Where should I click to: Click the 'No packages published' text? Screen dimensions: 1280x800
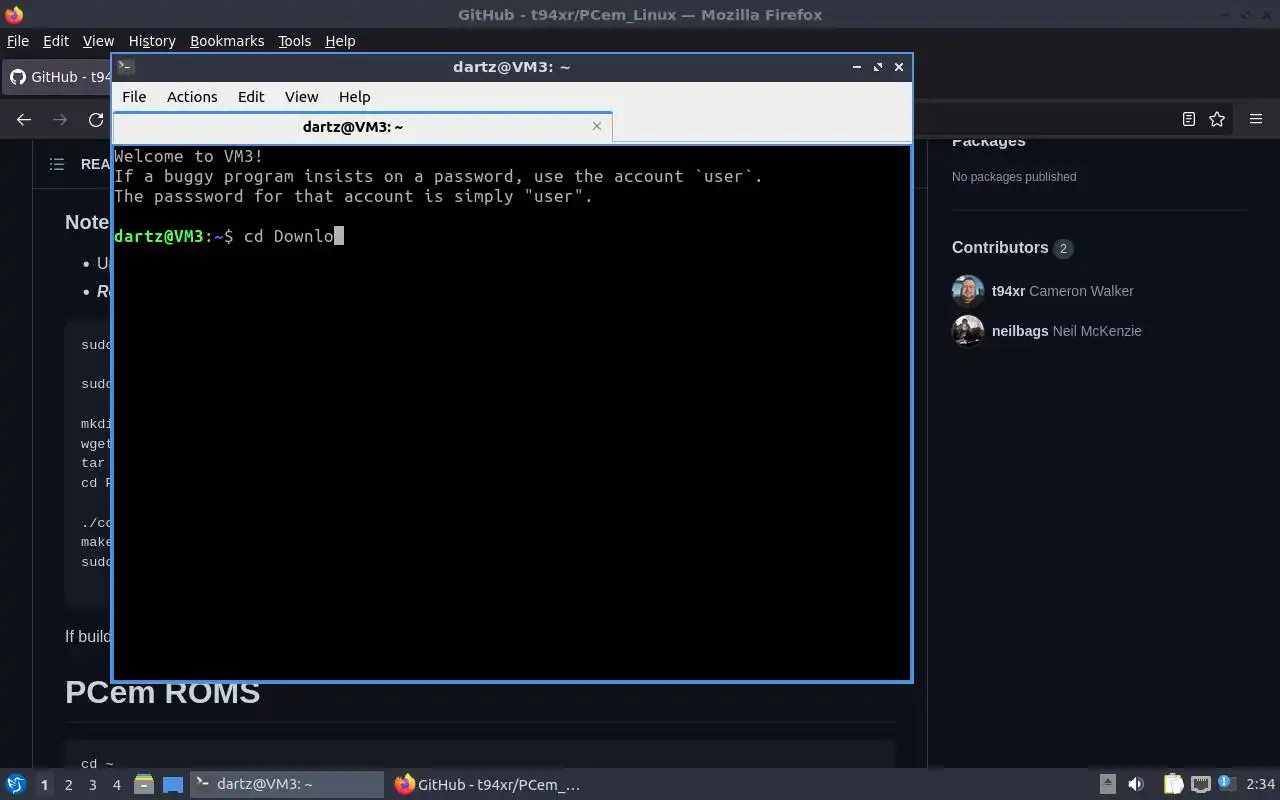1014,177
